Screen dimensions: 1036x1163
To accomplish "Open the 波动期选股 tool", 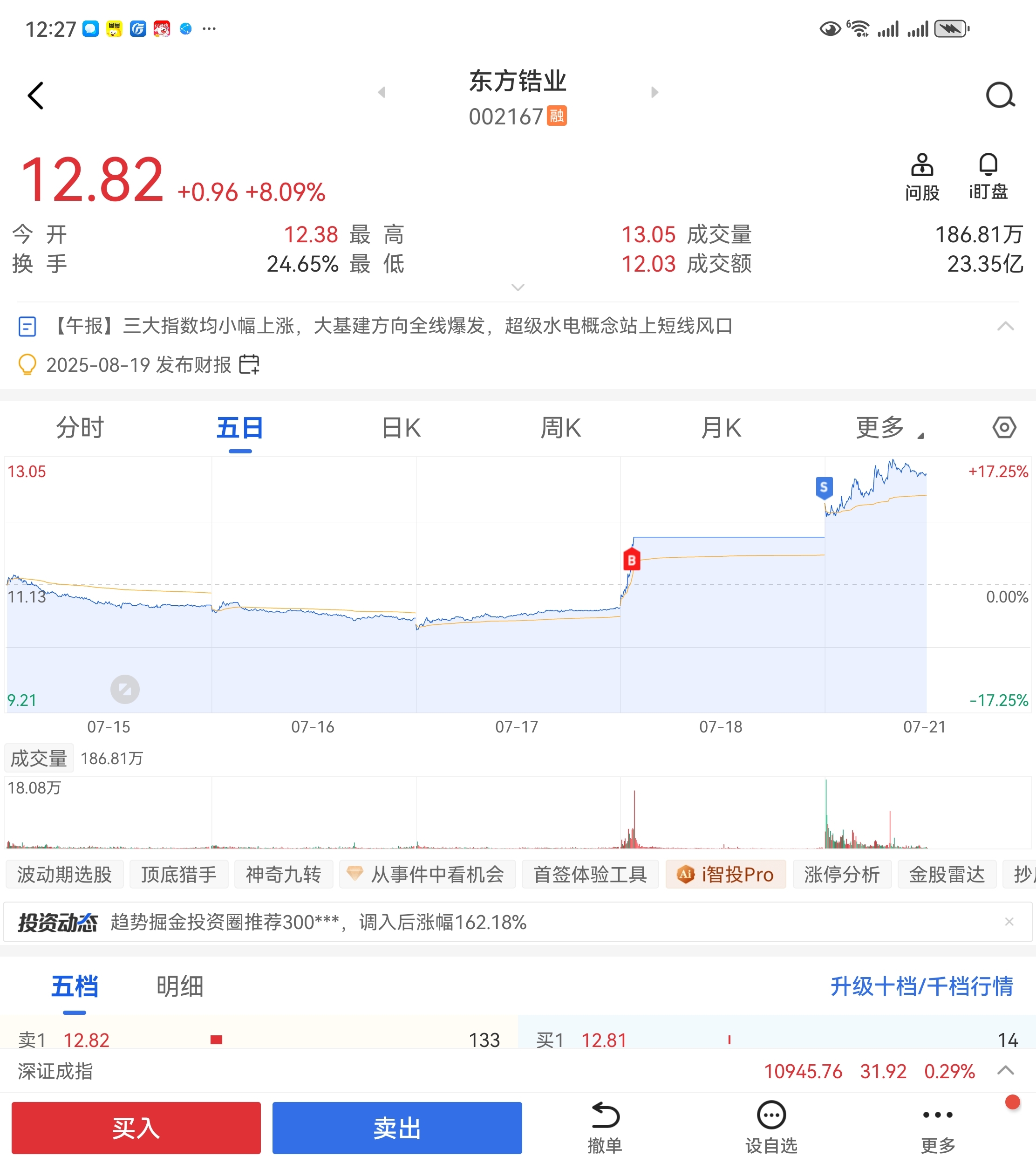I will coord(64,875).
